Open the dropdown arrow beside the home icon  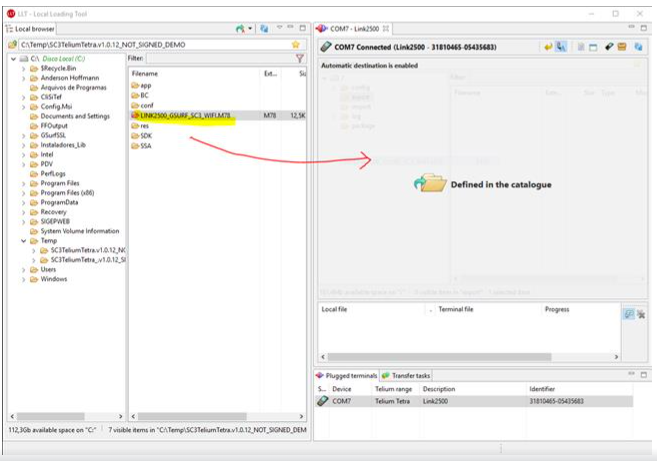pos(250,29)
